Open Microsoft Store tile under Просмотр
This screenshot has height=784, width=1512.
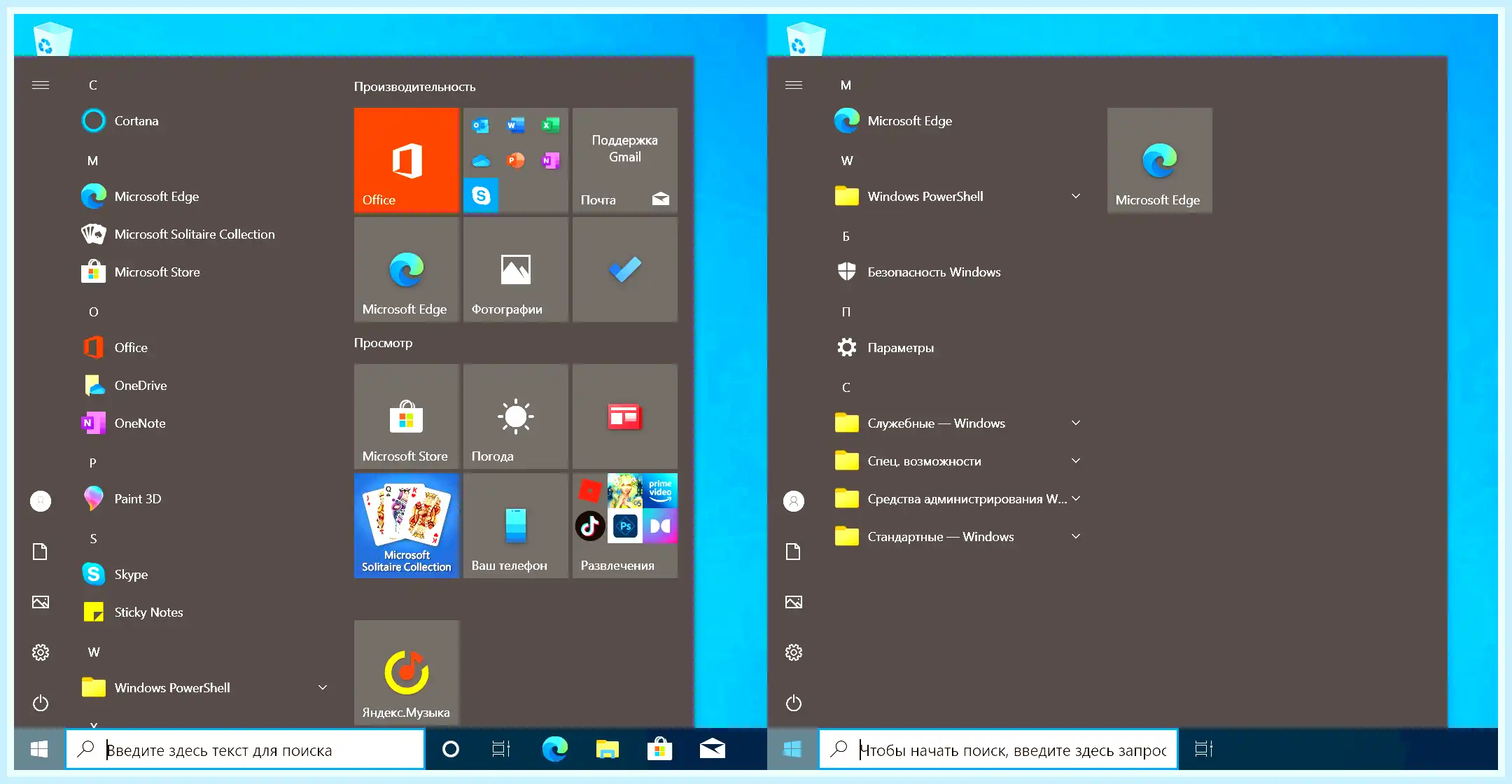click(407, 416)
